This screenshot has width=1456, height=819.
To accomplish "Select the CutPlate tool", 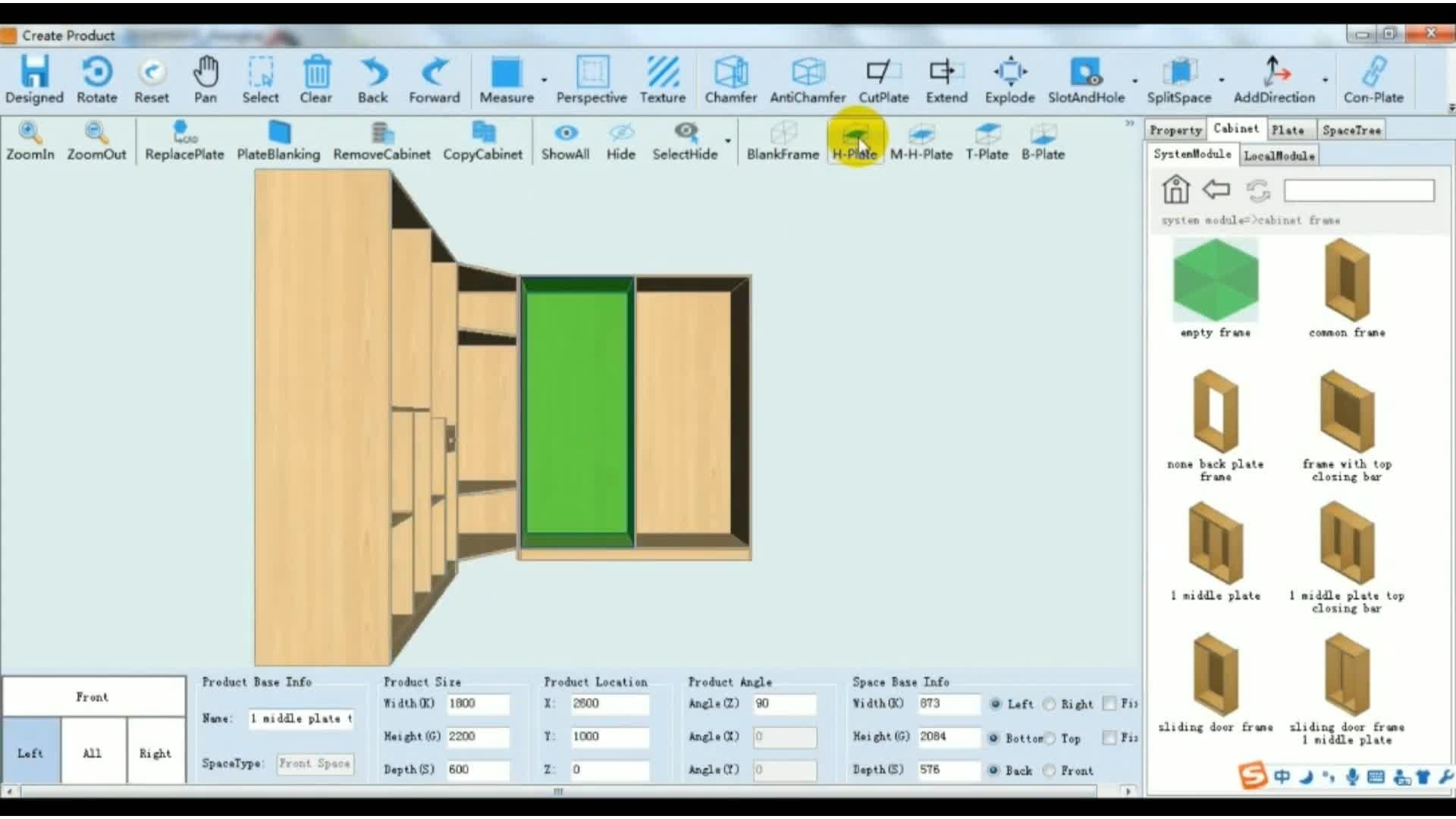I will pos(883,73).
